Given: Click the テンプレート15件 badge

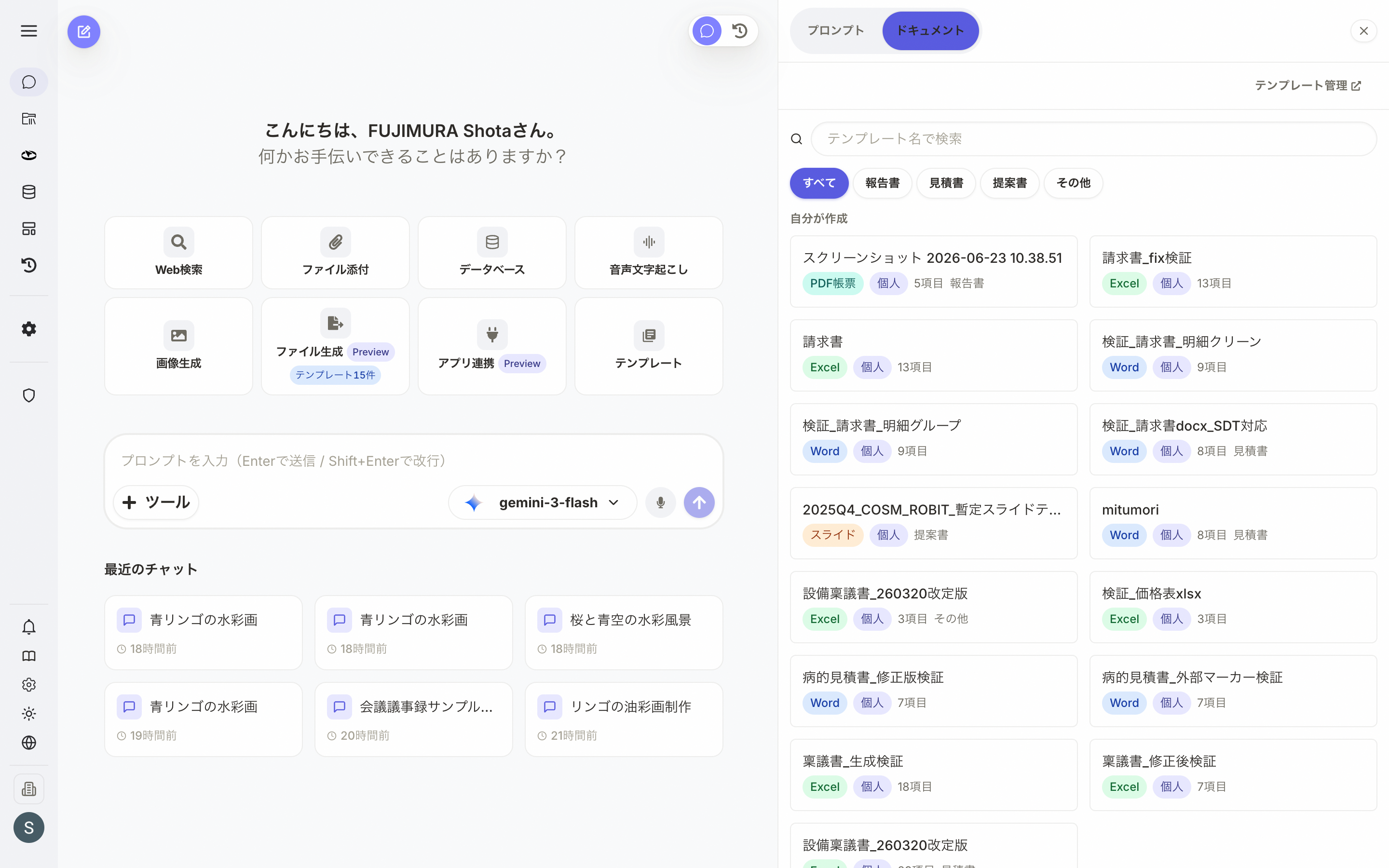Looking at the screenshot, I should tap(335, 375).
